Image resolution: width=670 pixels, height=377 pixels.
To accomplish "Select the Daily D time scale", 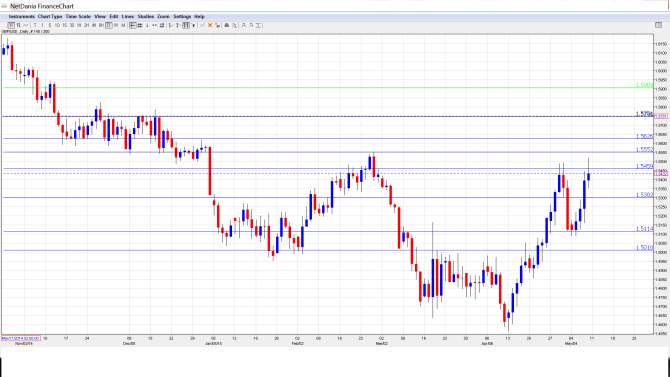I will tap(109, 26).
